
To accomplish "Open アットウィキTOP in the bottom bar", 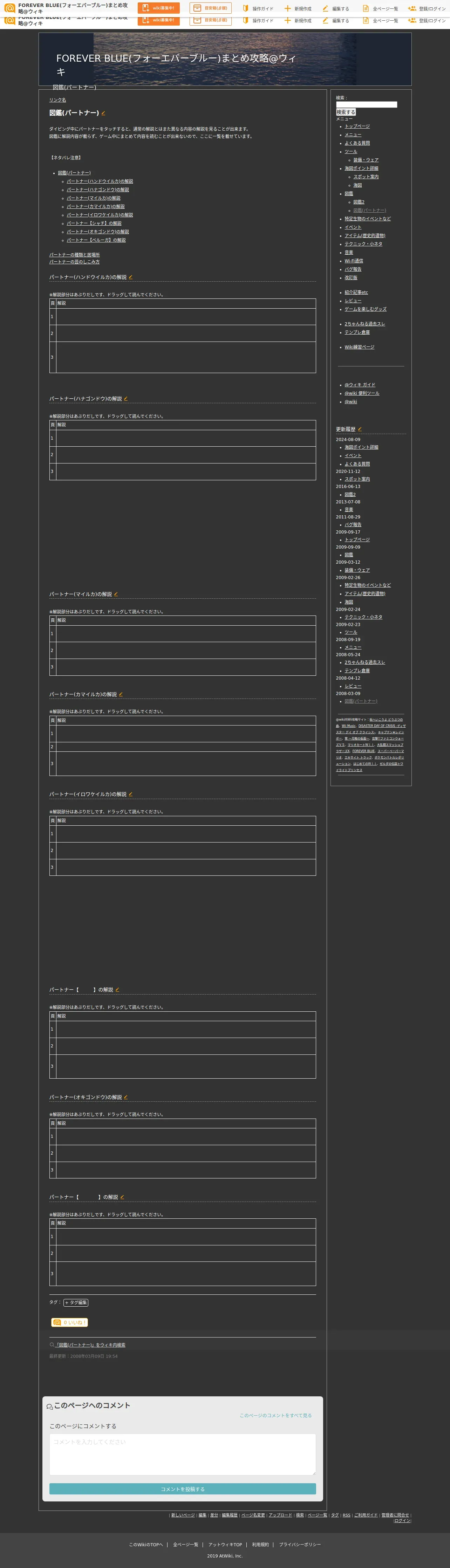I will coord(225,1544).
